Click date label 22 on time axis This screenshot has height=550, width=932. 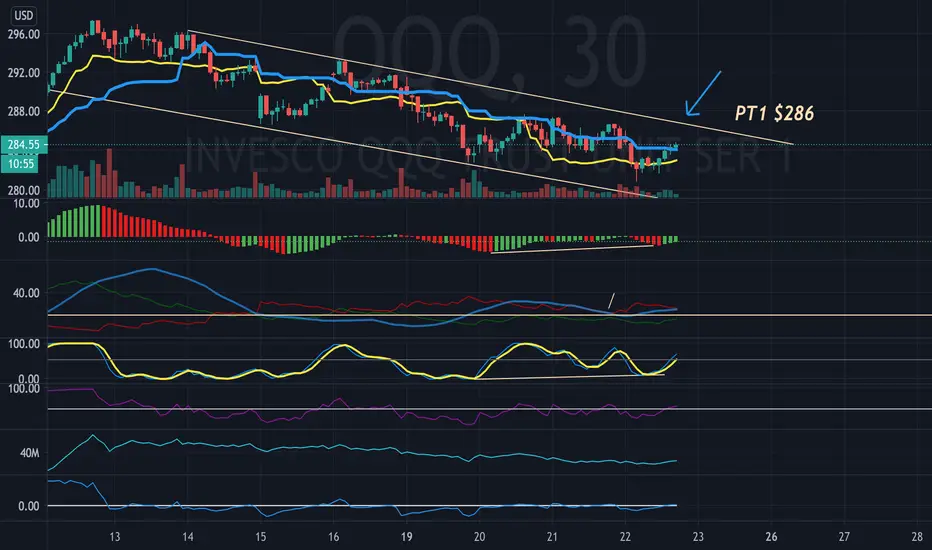[625, 537]
